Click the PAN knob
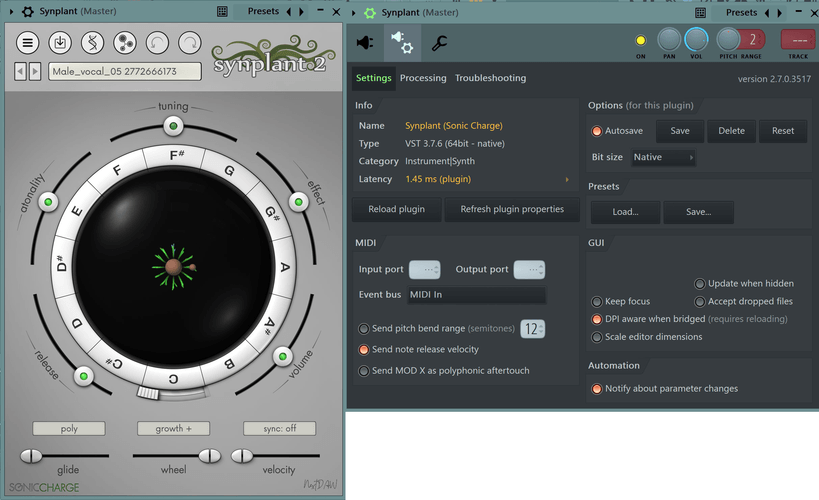 (669, 40)
